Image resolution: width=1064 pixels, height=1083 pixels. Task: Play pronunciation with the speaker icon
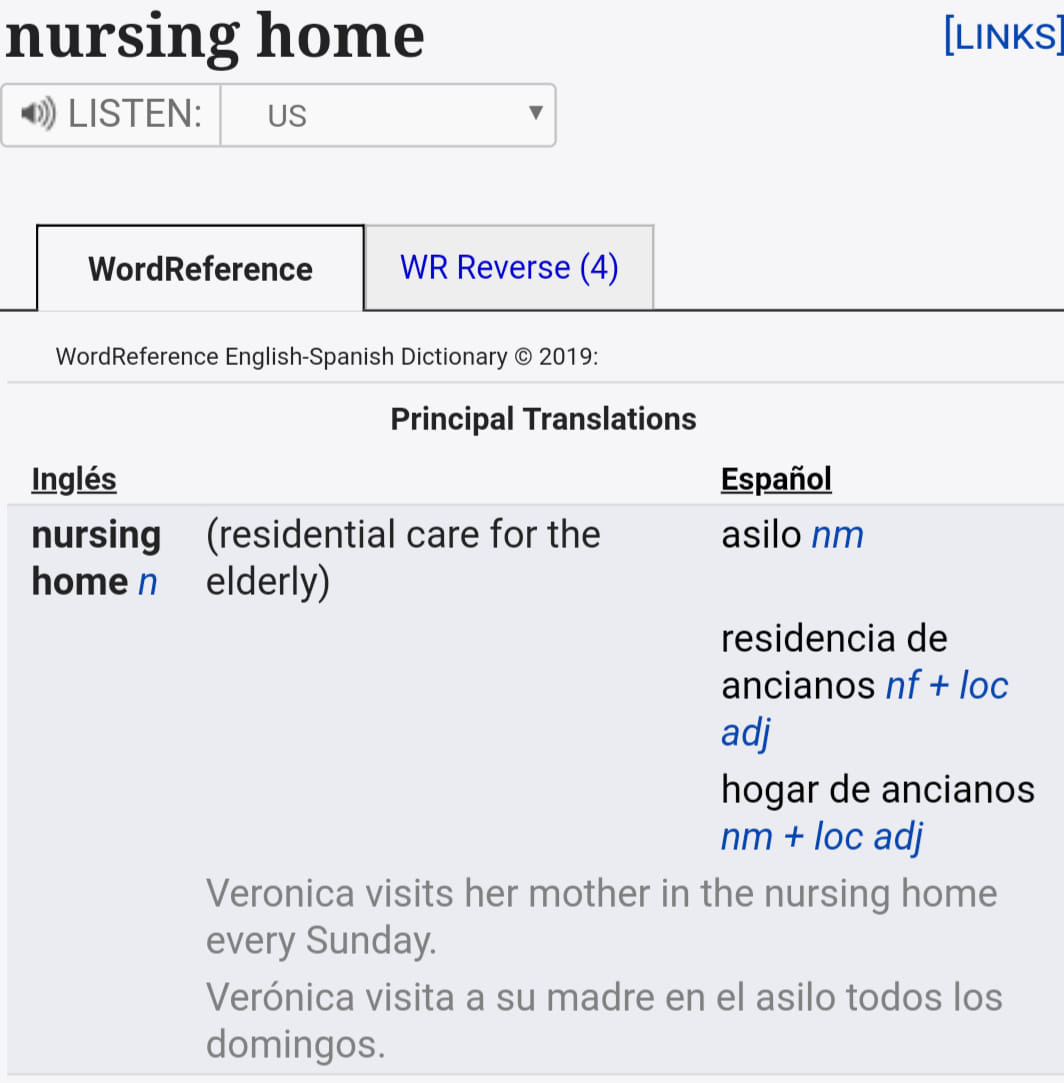tap(38, 114)
